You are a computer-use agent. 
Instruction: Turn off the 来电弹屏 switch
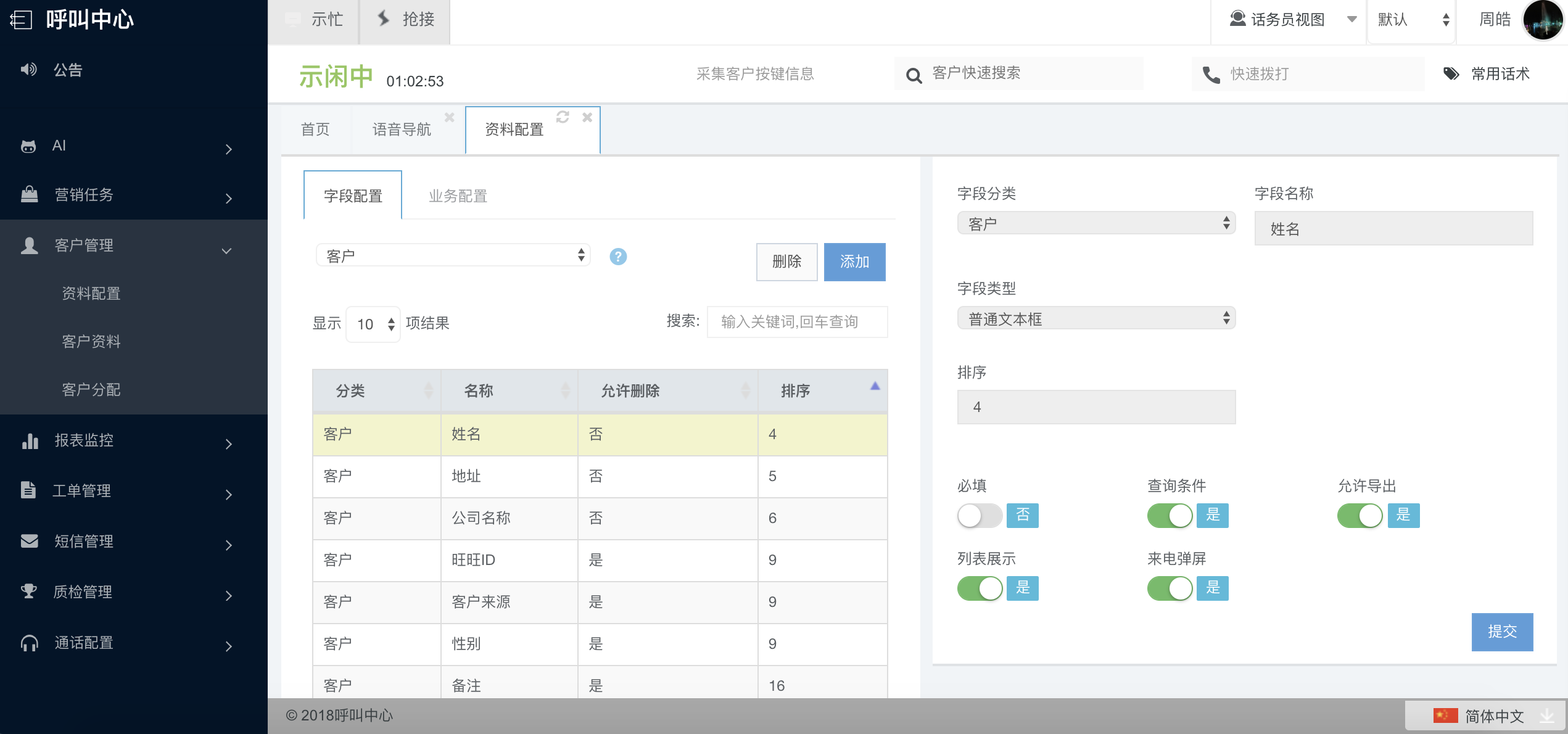tap(1170, 588)
